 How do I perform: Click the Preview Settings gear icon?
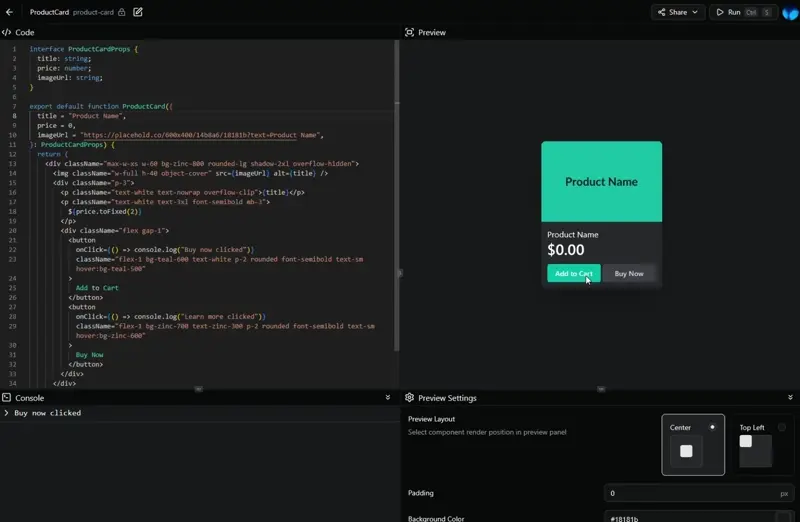click(x=410, y=397)
